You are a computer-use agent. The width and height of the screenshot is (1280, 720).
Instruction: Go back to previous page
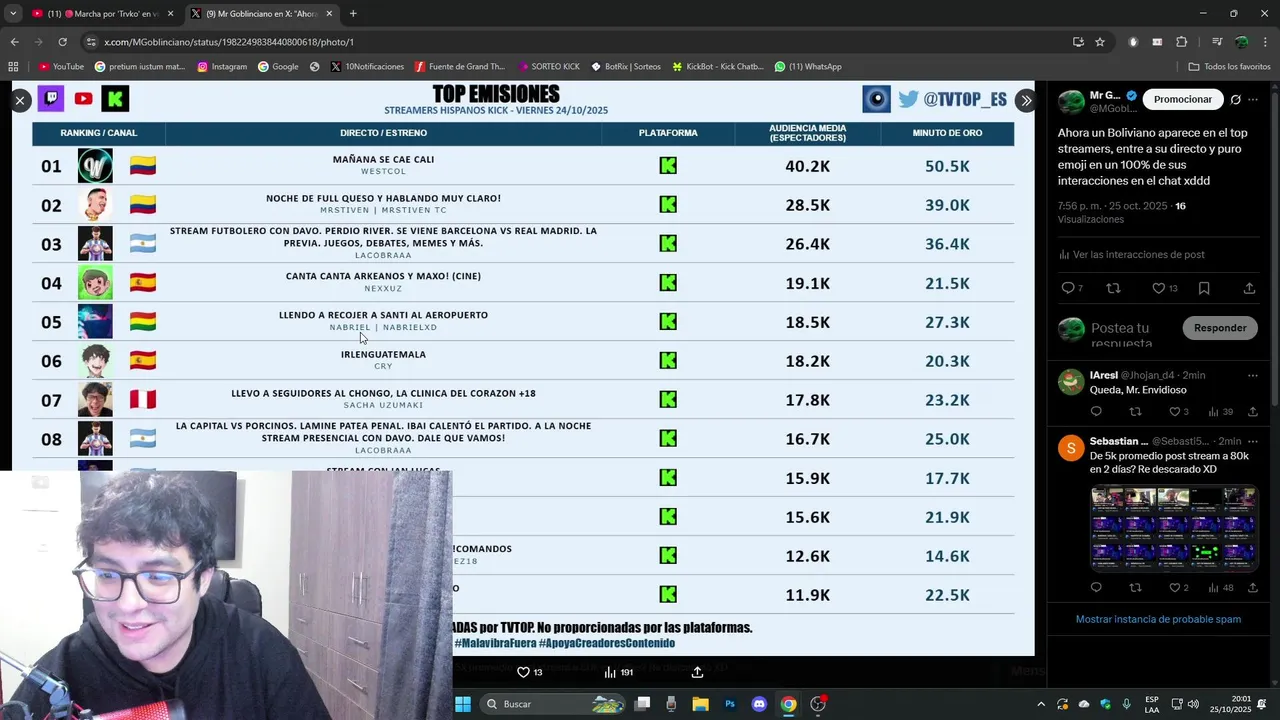[14, 42]
